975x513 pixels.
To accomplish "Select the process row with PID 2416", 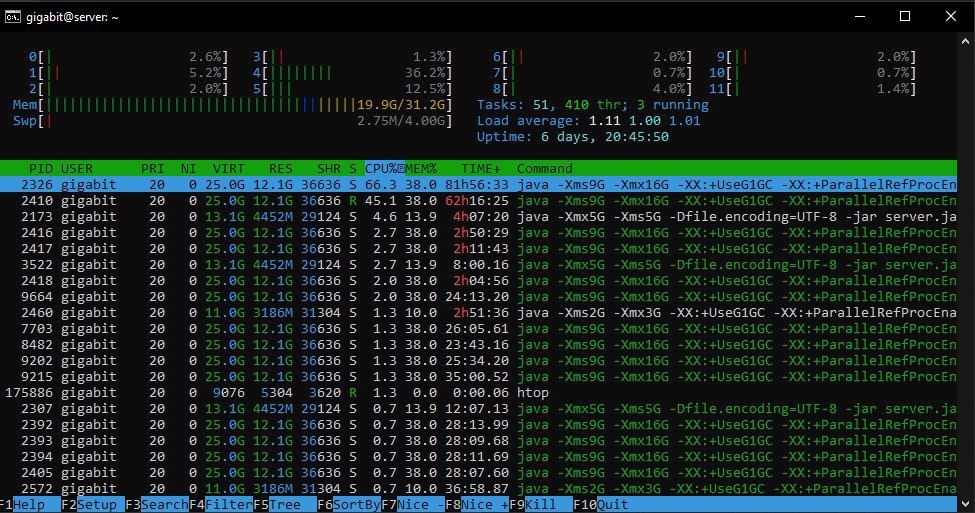I will pos(478,233).
